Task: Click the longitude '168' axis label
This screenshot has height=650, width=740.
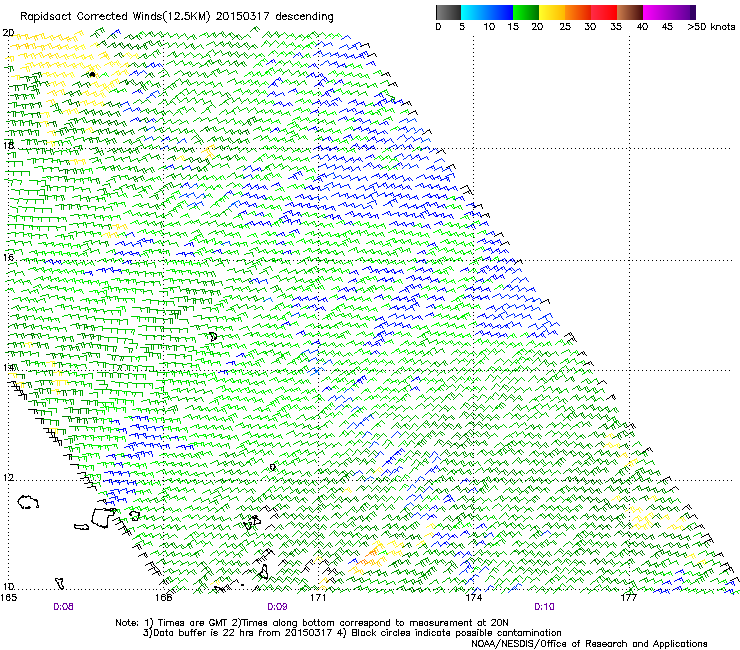Action: click(x=163, y=598)
